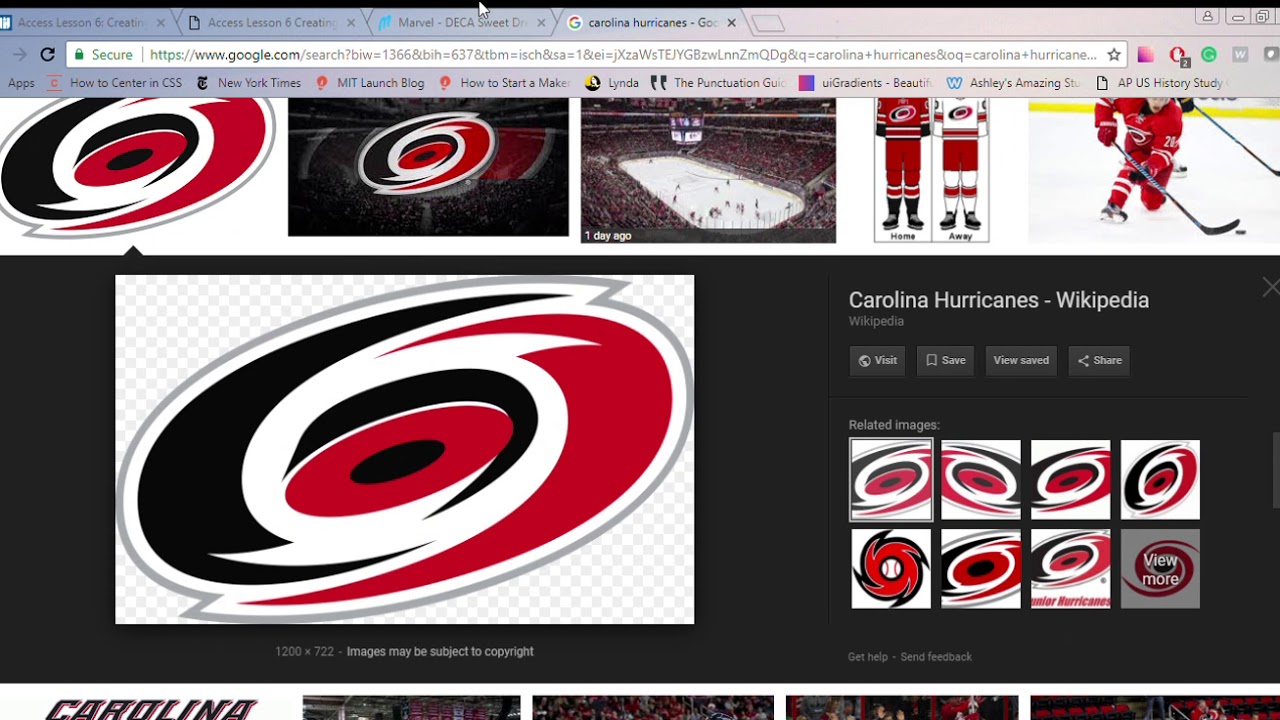This screenshot has width=1280, height=720.
Task: Close the first Access Lesson 6 tab
Action: click(x=160, y=22)
